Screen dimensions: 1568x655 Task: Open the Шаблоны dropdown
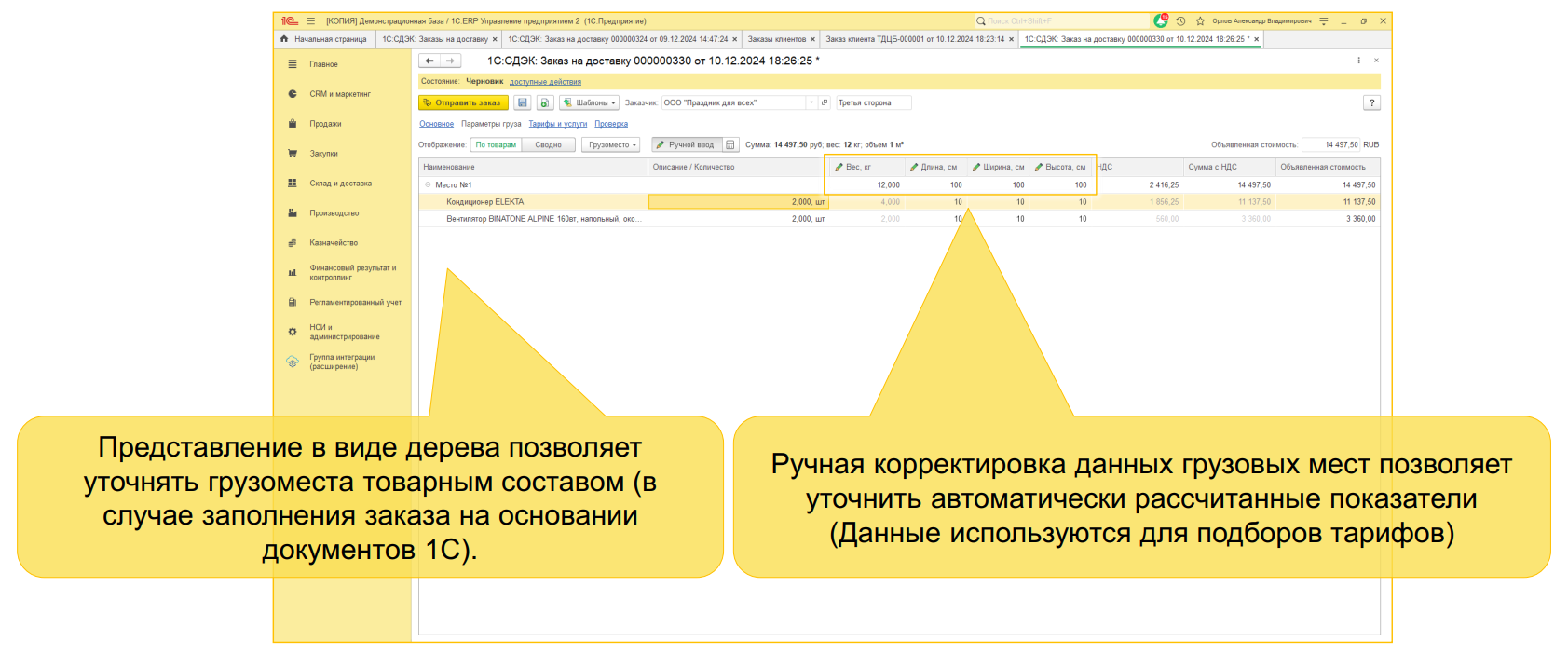pyautogui.click(x=590, y=102)
